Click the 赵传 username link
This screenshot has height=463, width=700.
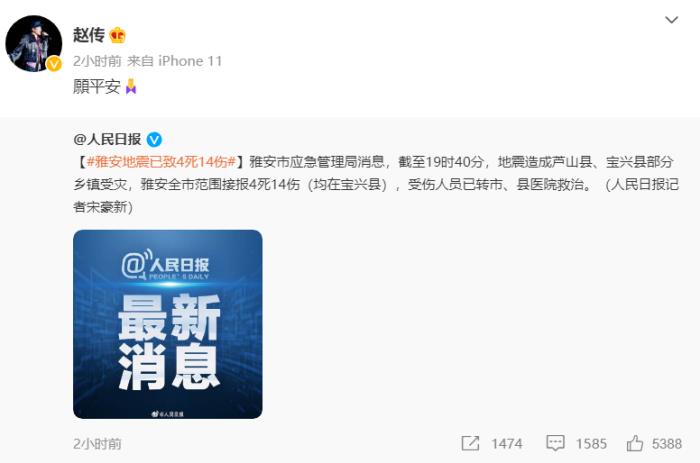pyautogui.click(x=89, y=35)
